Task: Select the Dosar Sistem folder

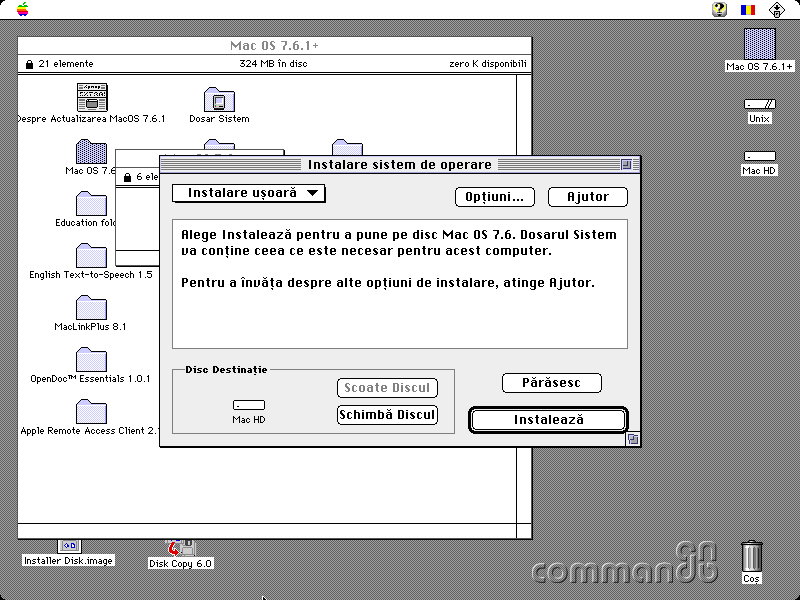Action: (x=219, y=99)
